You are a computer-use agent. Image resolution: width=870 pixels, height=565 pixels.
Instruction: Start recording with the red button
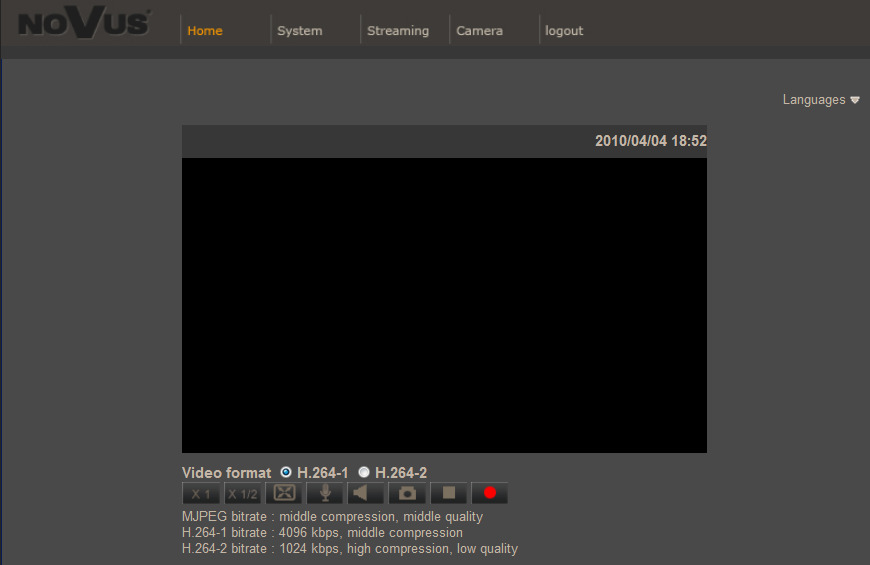tap(489, 493)
